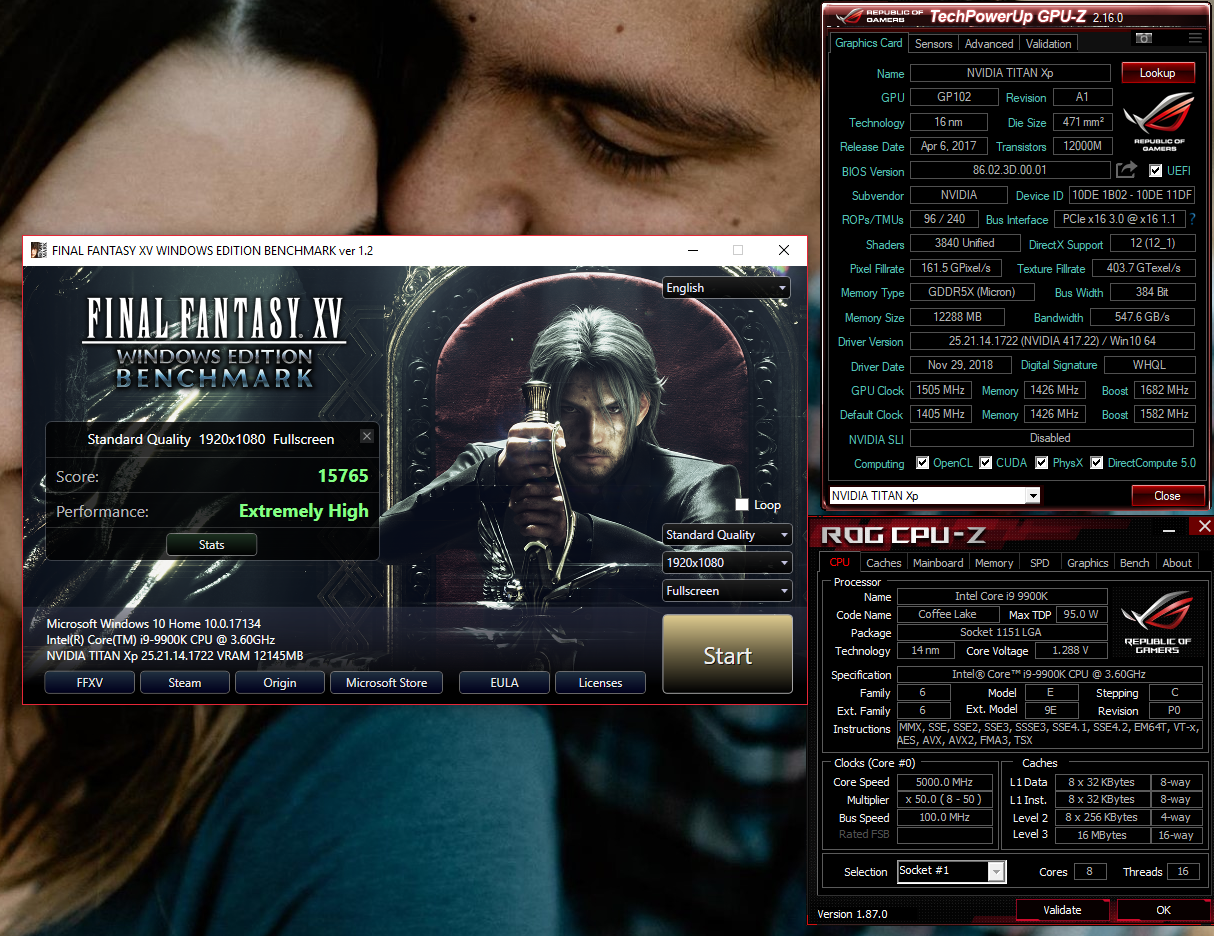Screen dimensions: 1214x936
Task: Click the Core Speed 5000.0 MHz value
Action: pos(945,782)
